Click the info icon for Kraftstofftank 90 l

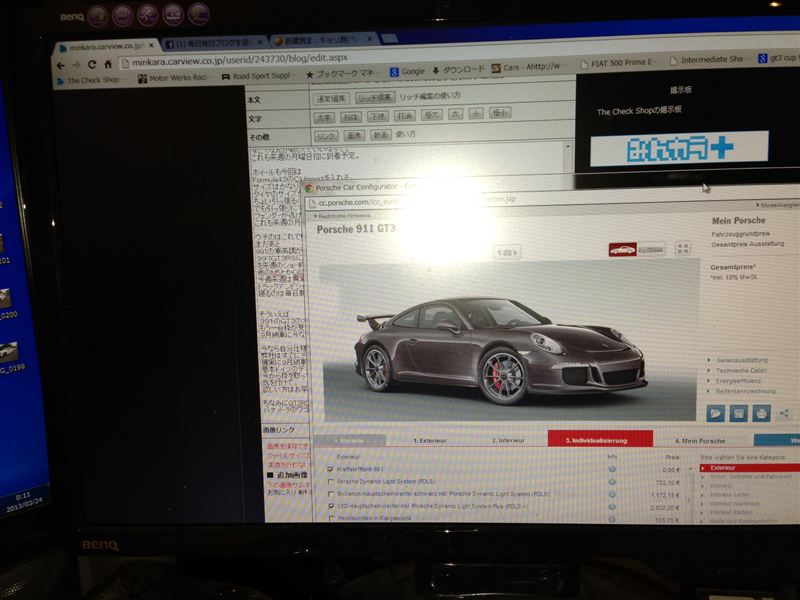pos(612,469)
